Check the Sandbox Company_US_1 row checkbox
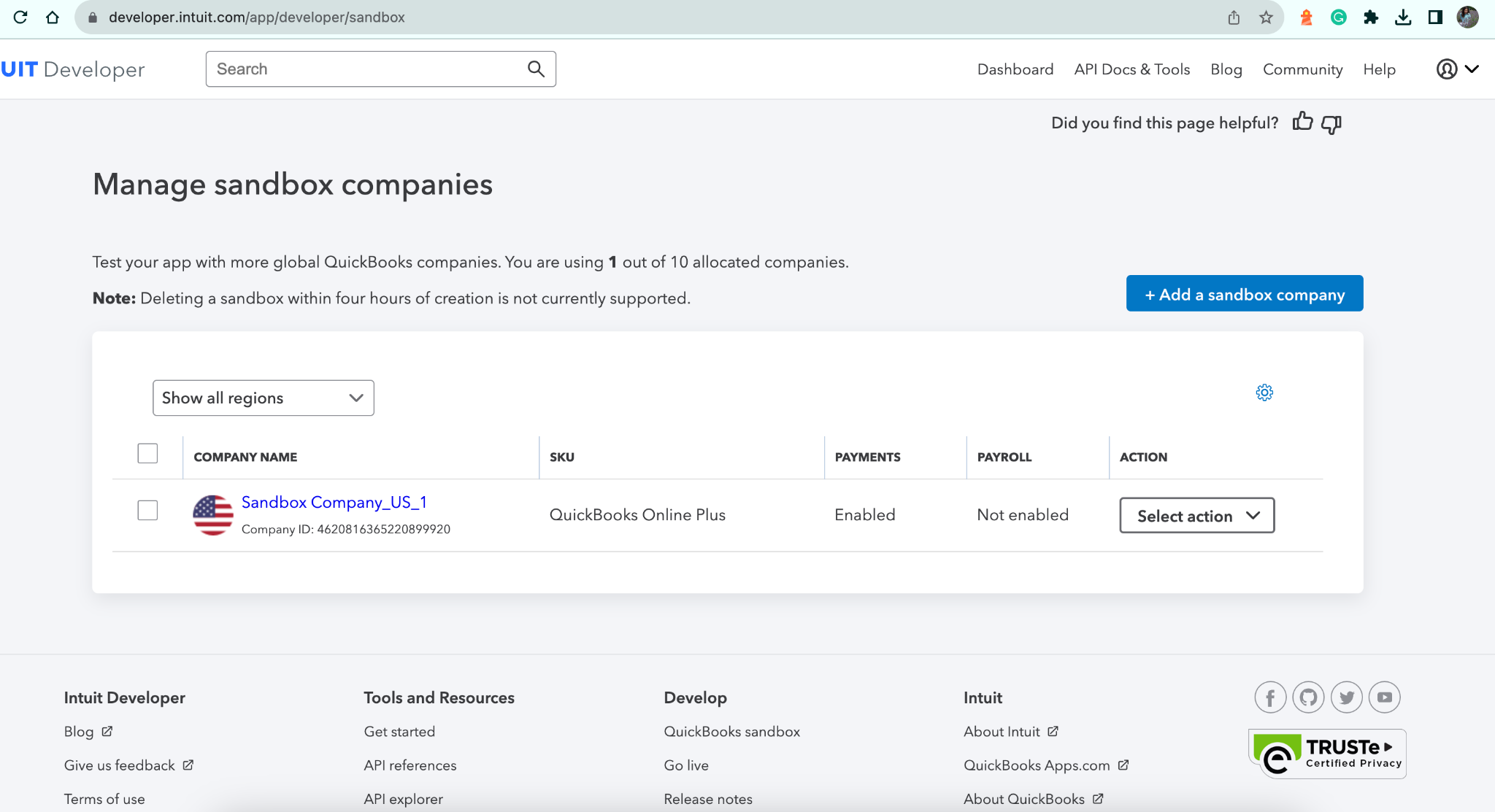The image size is (1495, 812). [147, 510]
